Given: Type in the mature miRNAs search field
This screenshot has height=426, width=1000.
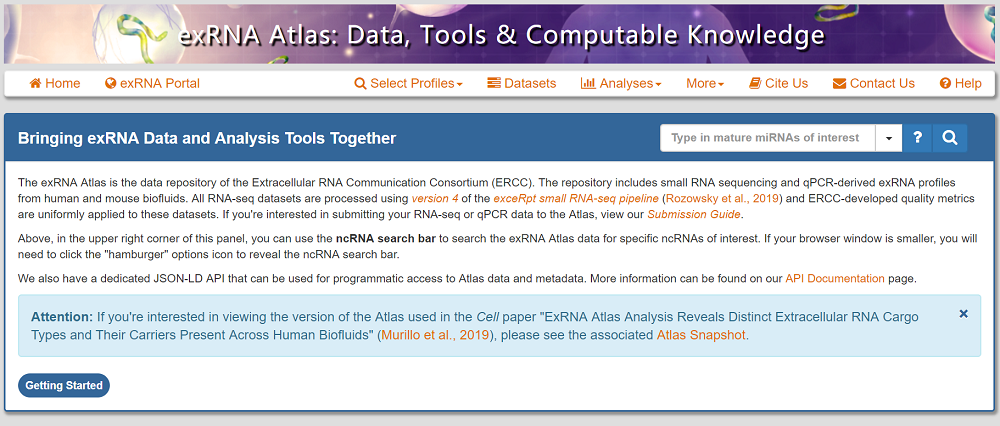Looking at the screenshot, I should [x=766, y=138].
